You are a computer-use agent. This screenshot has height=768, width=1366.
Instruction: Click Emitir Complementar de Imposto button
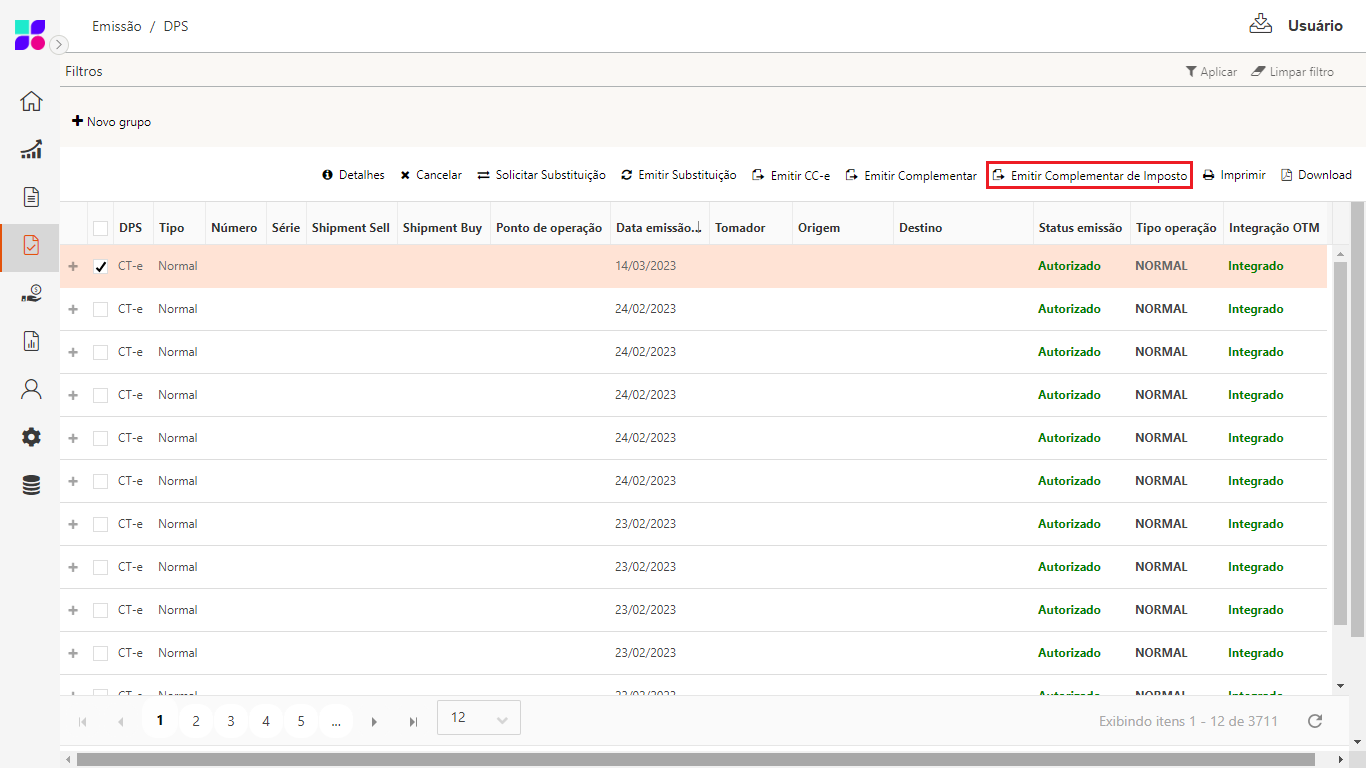(x=1089, y=176)
